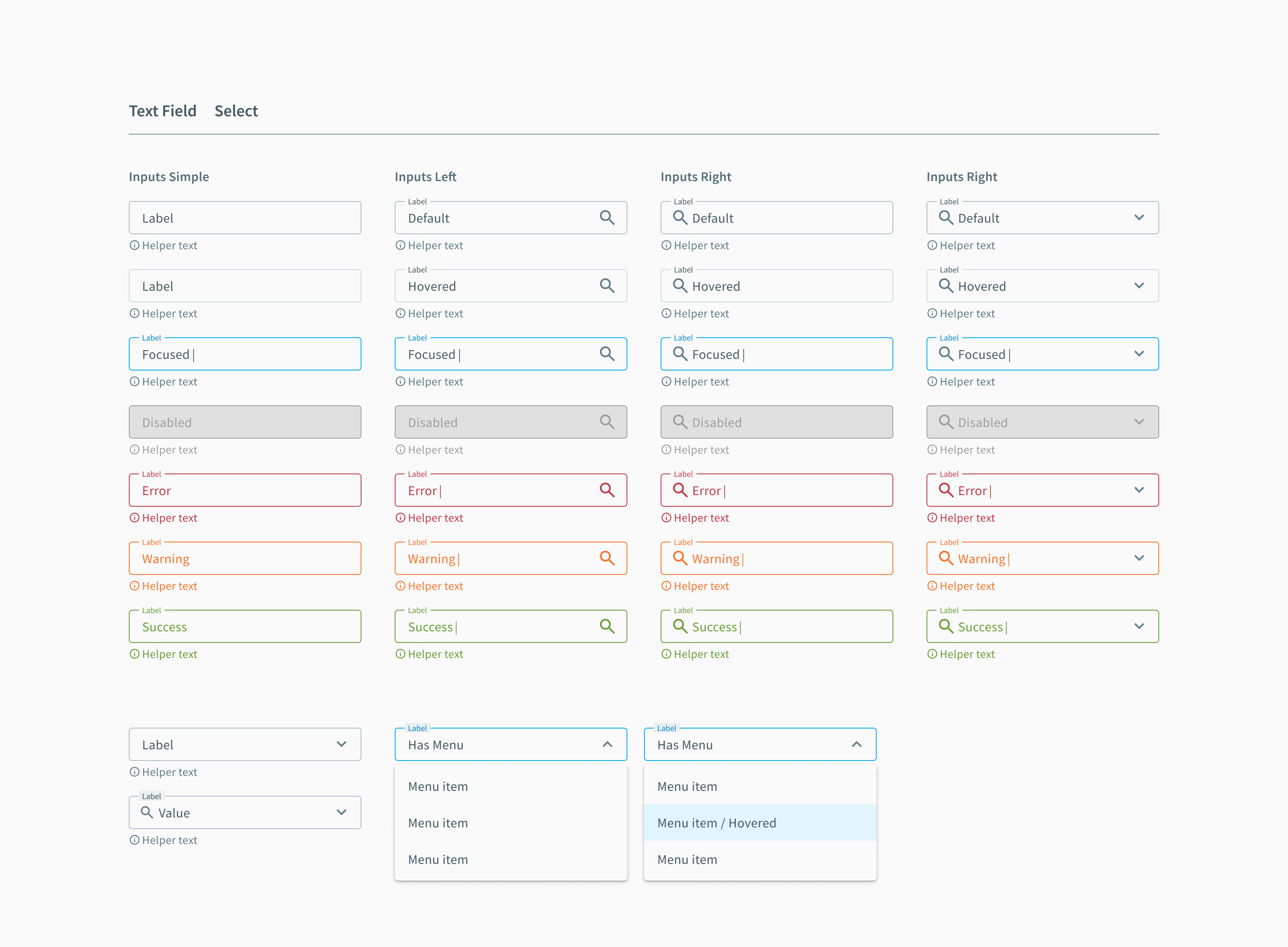Expand the chevron on the Success select field
The width and height of the screenshot is (1288, 947).
pos(1139,626)
